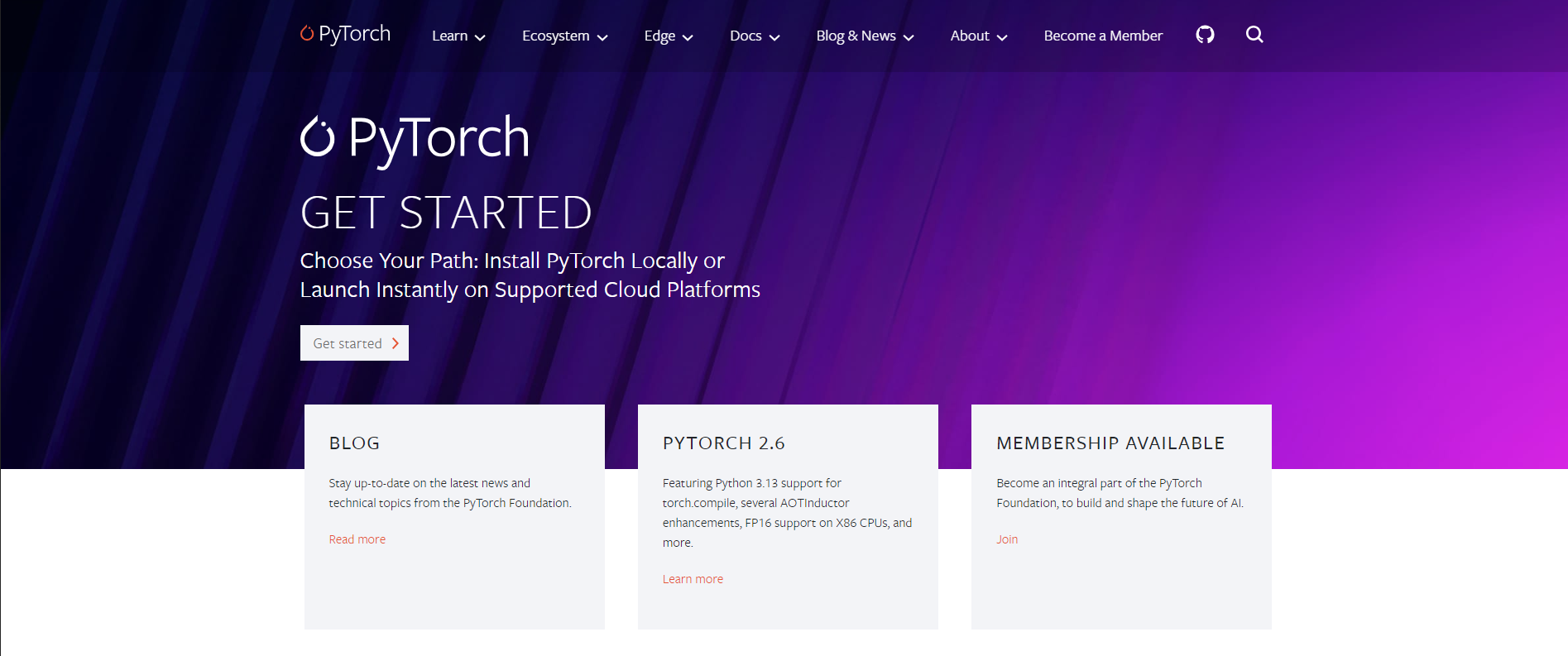Viewport: 1568px width, 656px height.
Task: Click the Get started button
Action: [354, 343]
